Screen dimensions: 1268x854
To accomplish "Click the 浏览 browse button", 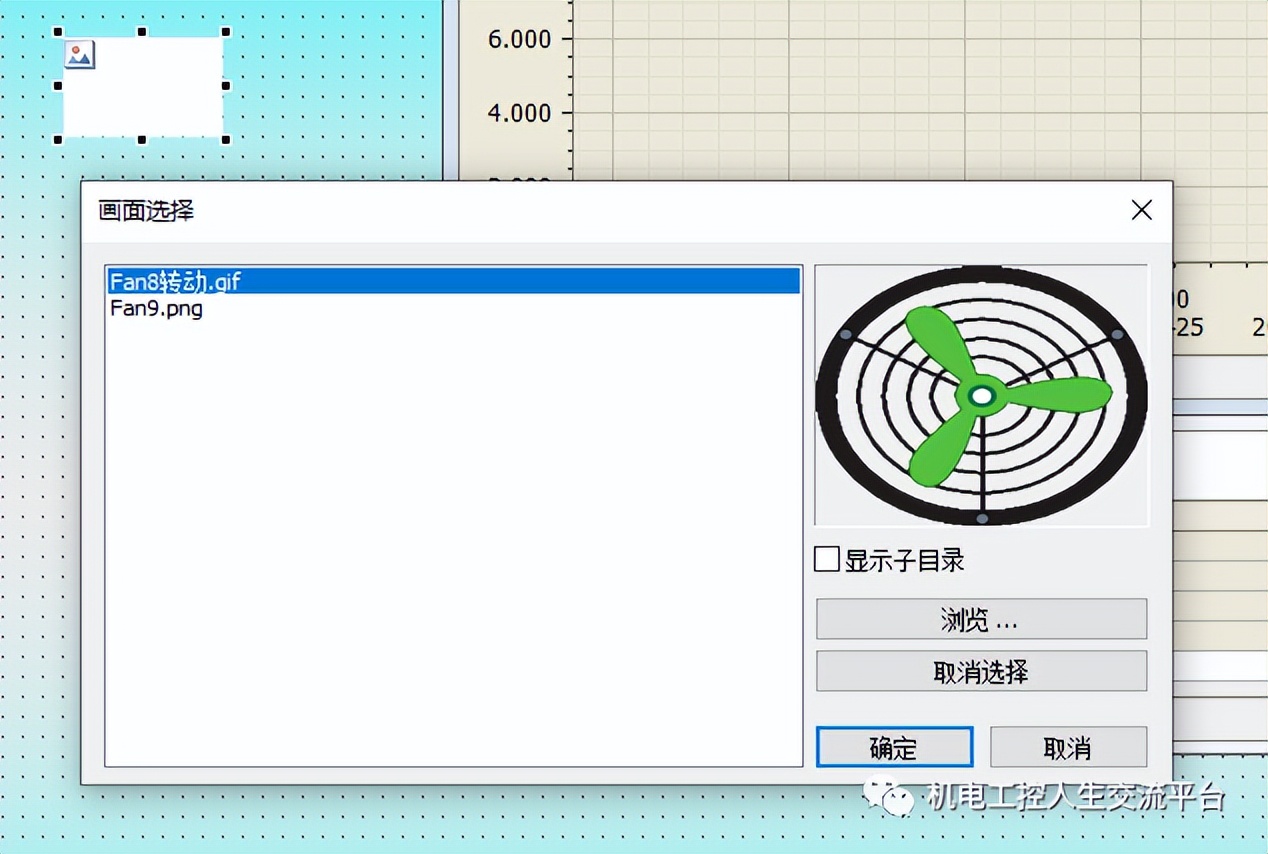I will click(x=981, y=619).
